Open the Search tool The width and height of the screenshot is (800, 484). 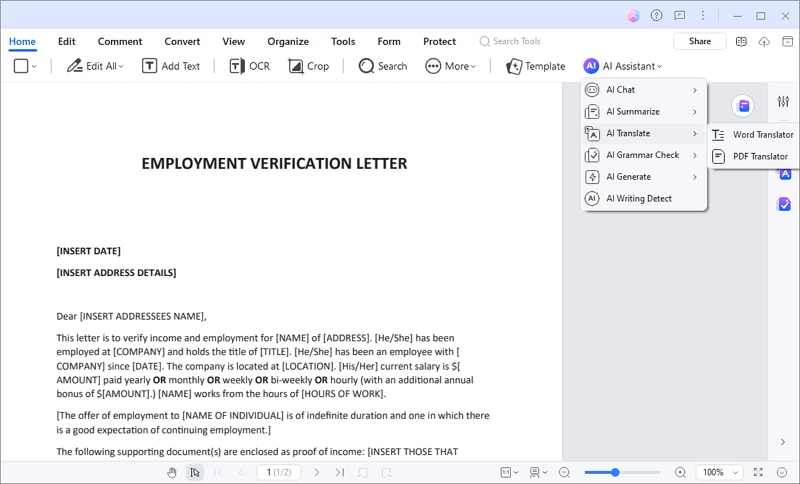383,66
